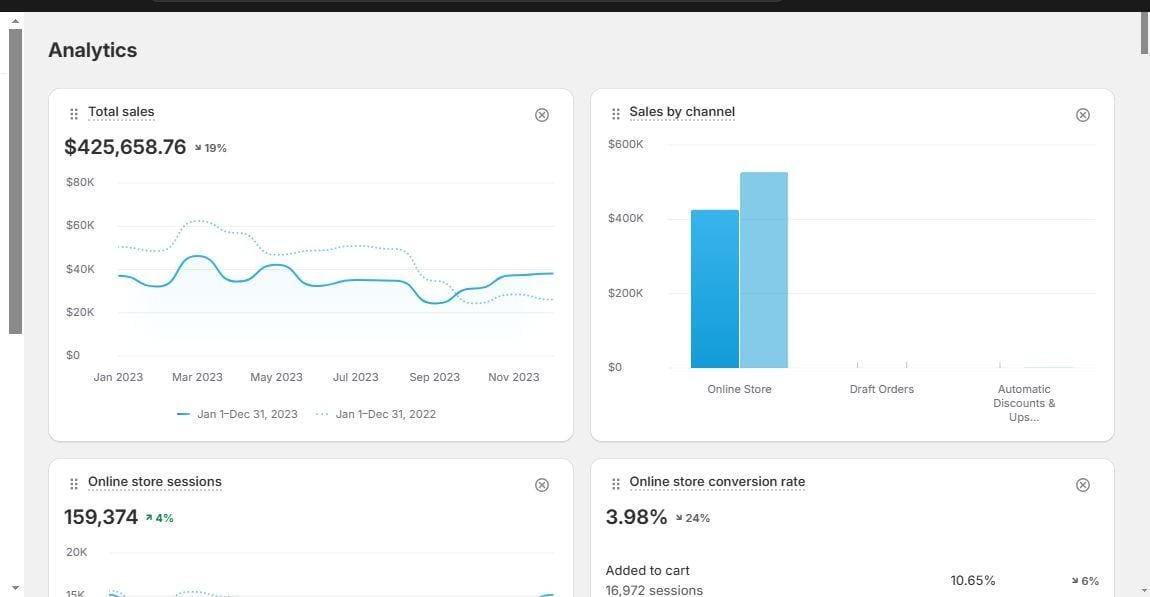Viewport: 1150px width, 597px height.
Task: Remove the Online store conversion rate card
Action: pyautogui.click(x=1083, y=485)
